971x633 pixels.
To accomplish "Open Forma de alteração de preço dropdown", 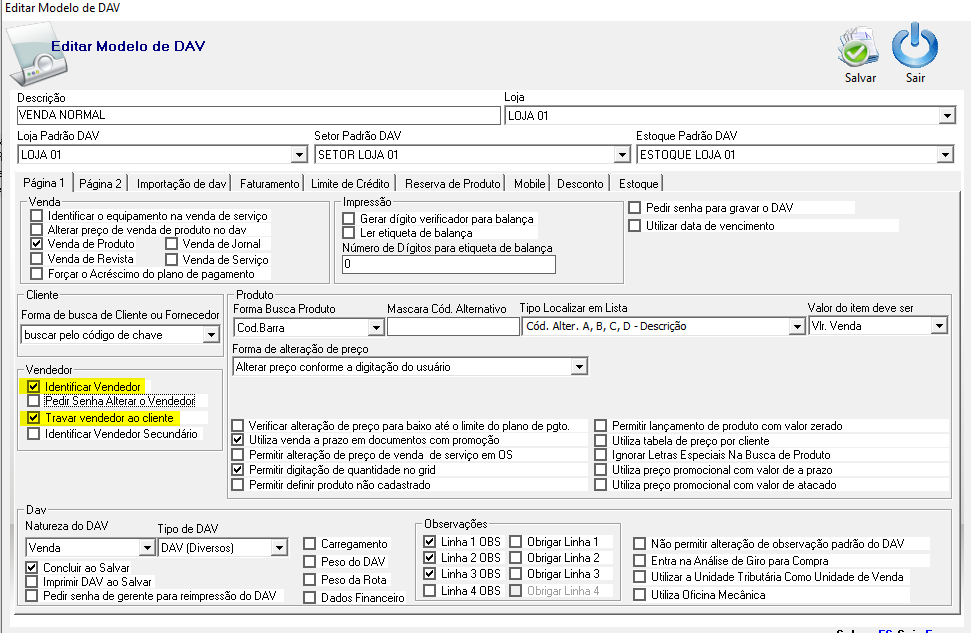I will click(578, 367).
